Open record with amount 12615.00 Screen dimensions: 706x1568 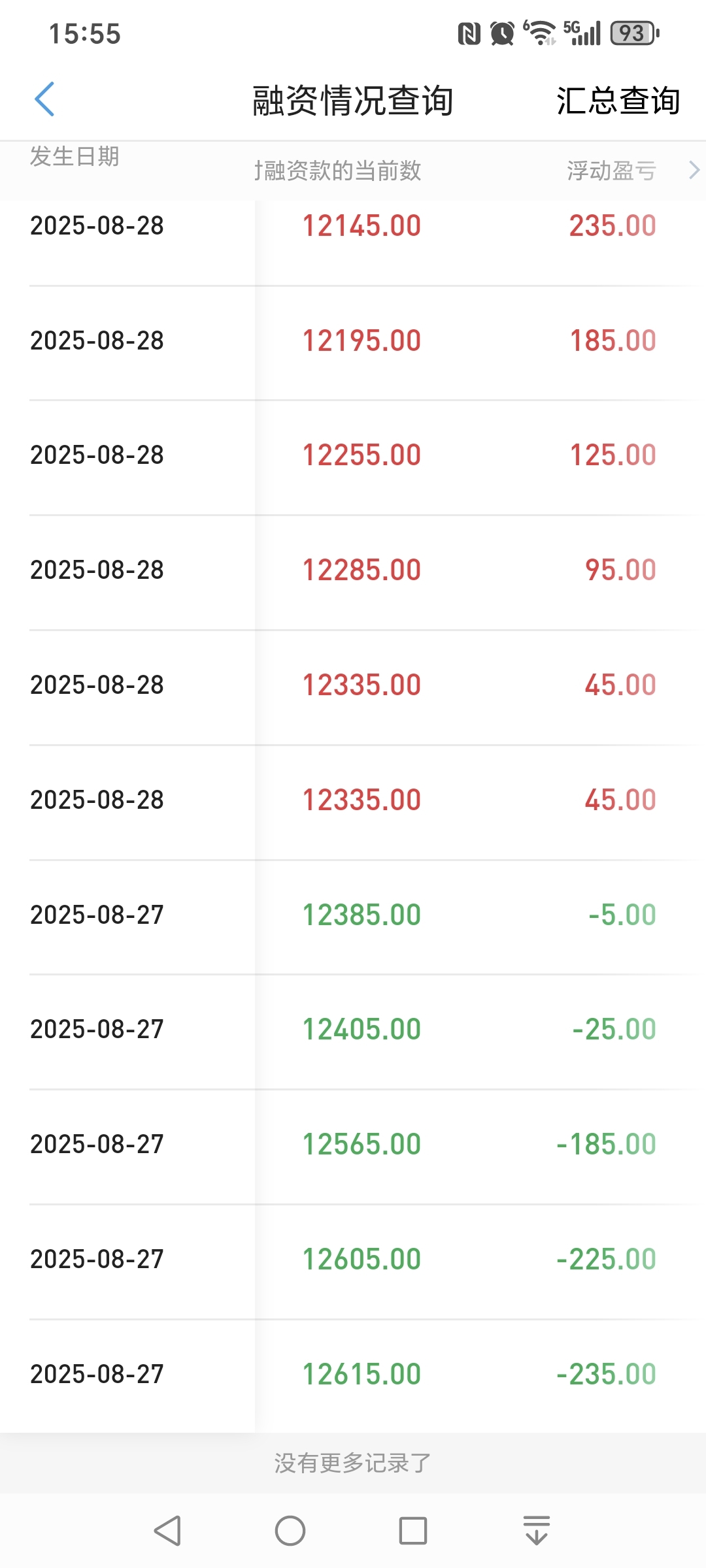[x=353, y=1375]
